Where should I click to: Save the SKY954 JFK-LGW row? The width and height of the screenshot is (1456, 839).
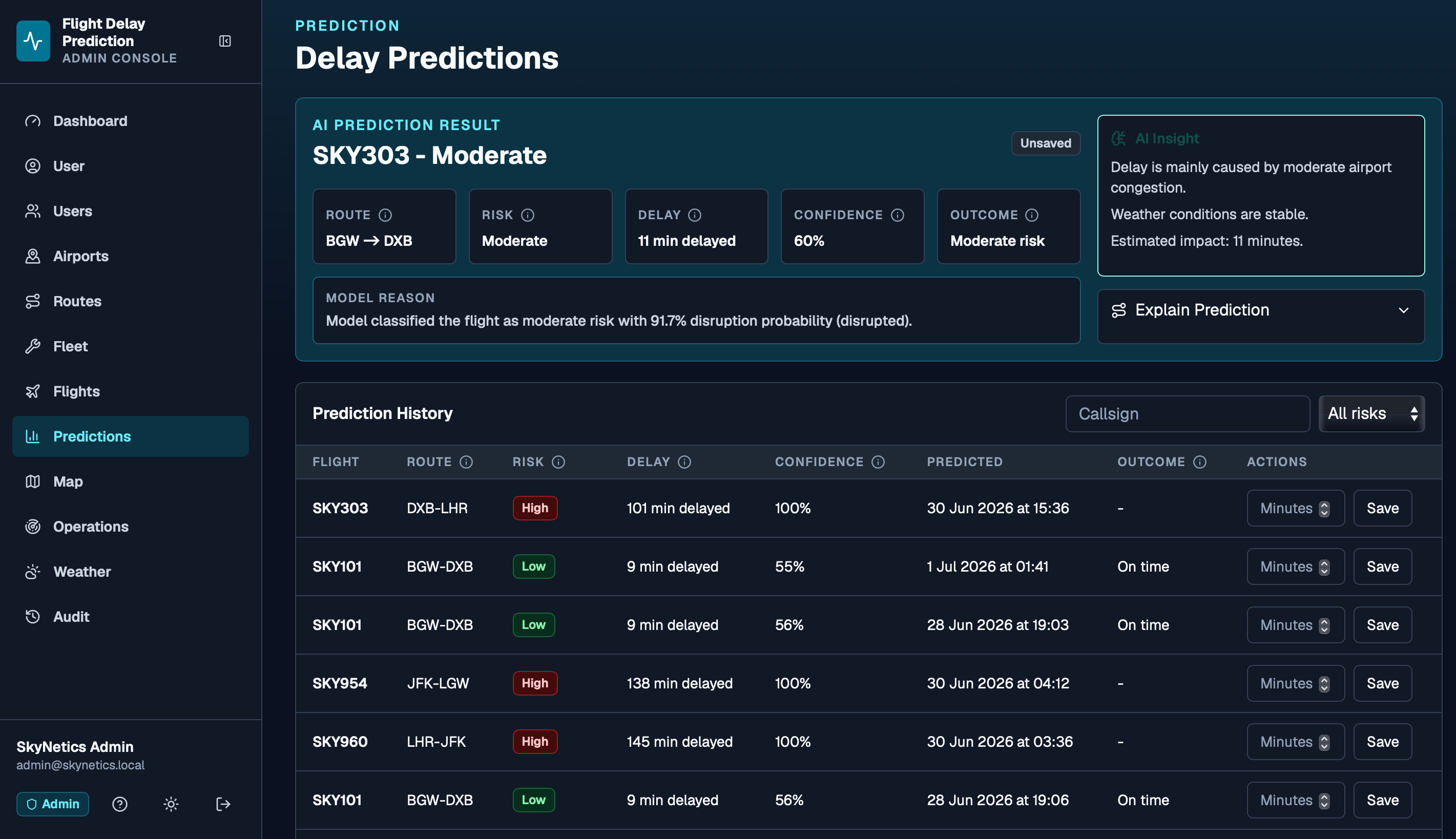click(x=1382, y=683)
